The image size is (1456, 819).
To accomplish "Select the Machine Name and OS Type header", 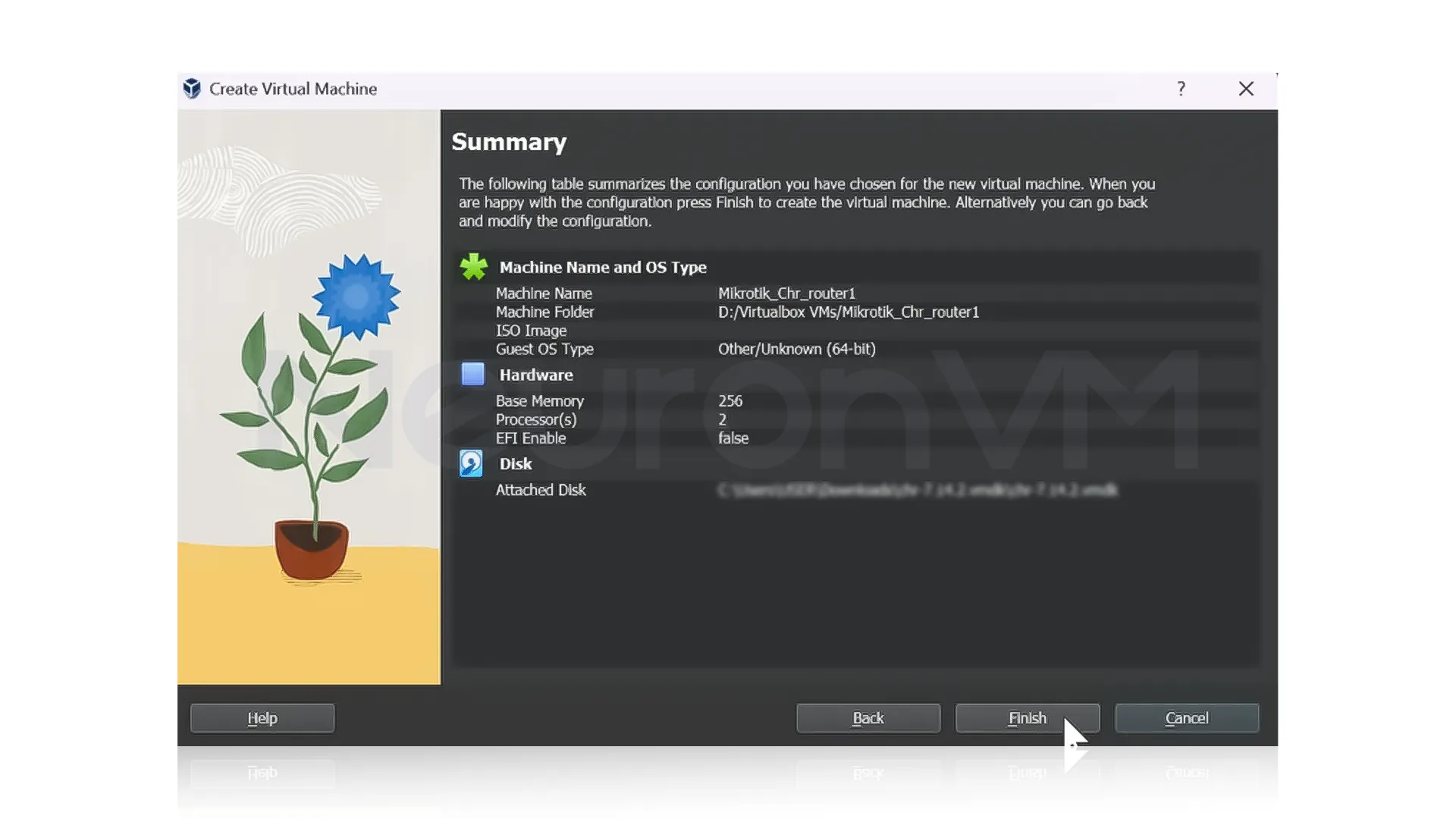I will tap(603, 267).
